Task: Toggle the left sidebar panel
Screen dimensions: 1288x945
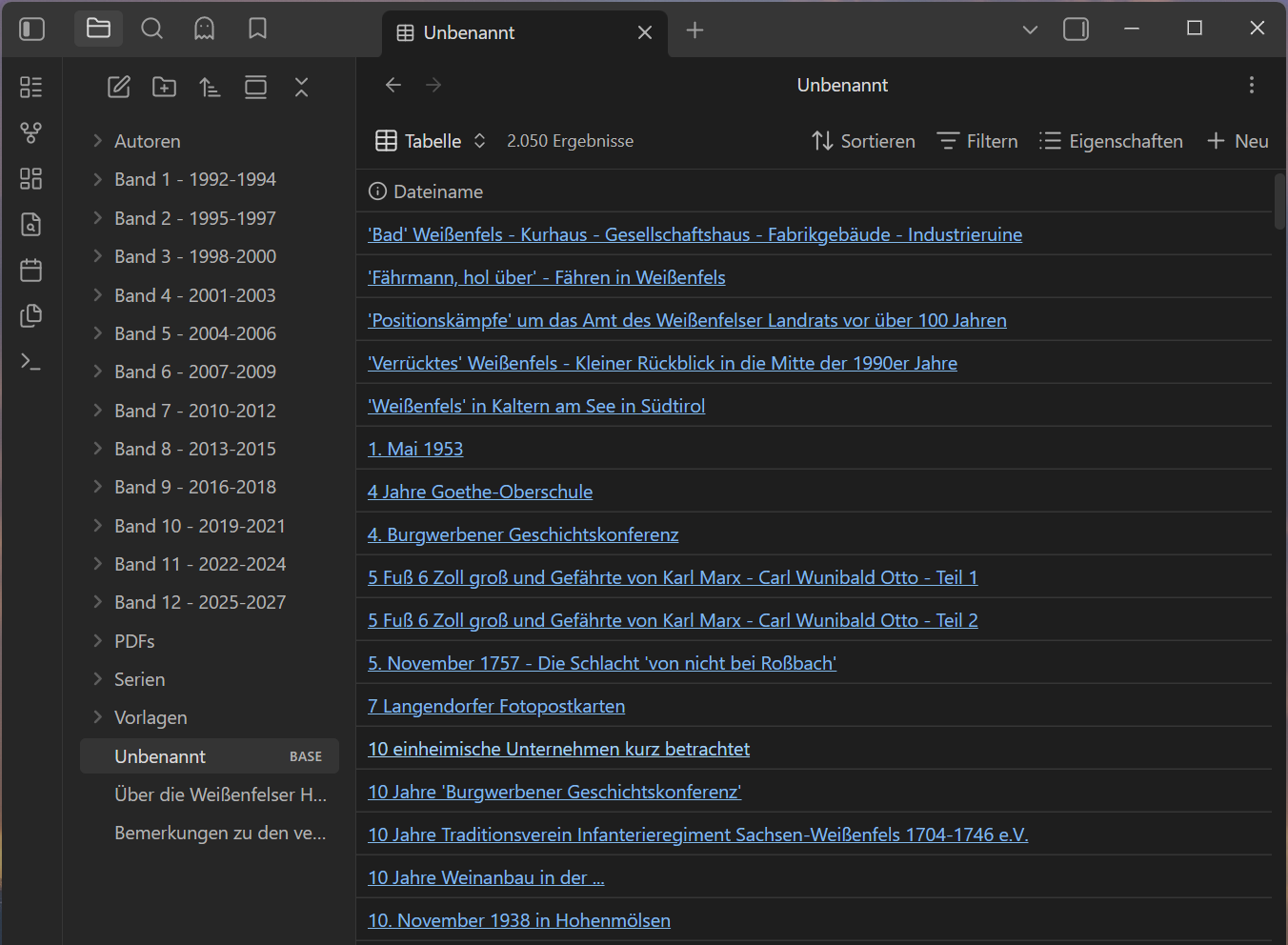Action: [32, 30]
